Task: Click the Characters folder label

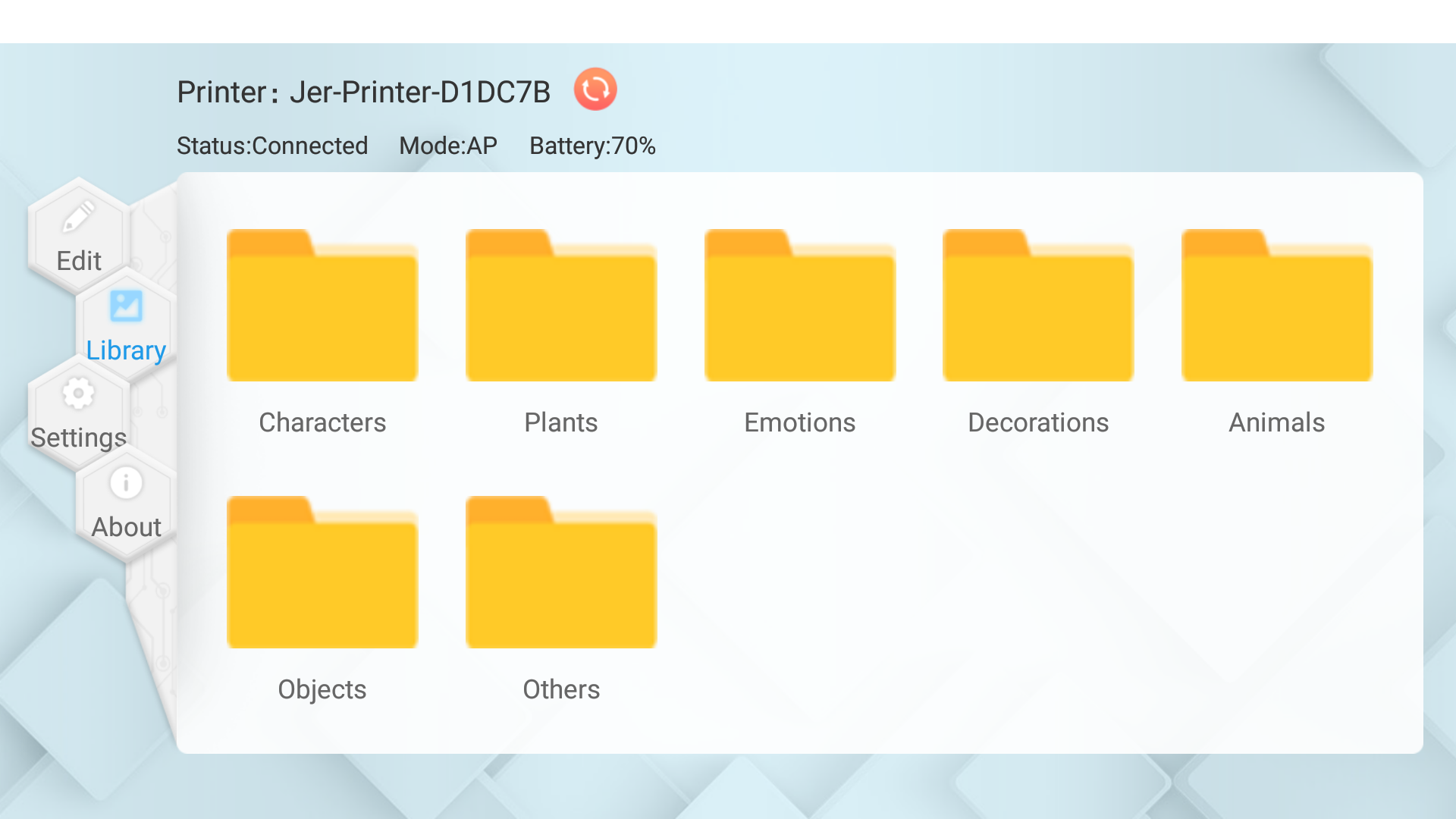Action: click(322, 422)
